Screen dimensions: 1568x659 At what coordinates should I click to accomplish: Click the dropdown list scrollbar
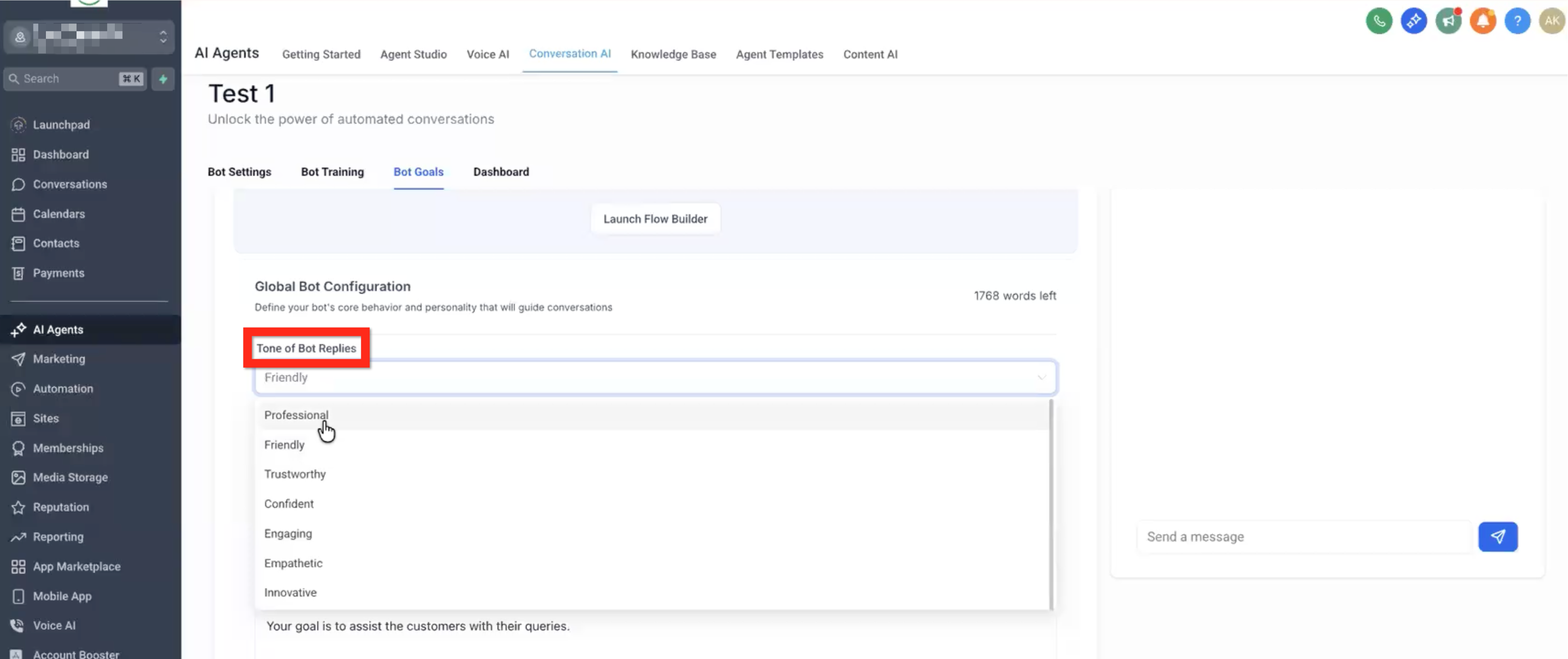[x=1051, y=504]
